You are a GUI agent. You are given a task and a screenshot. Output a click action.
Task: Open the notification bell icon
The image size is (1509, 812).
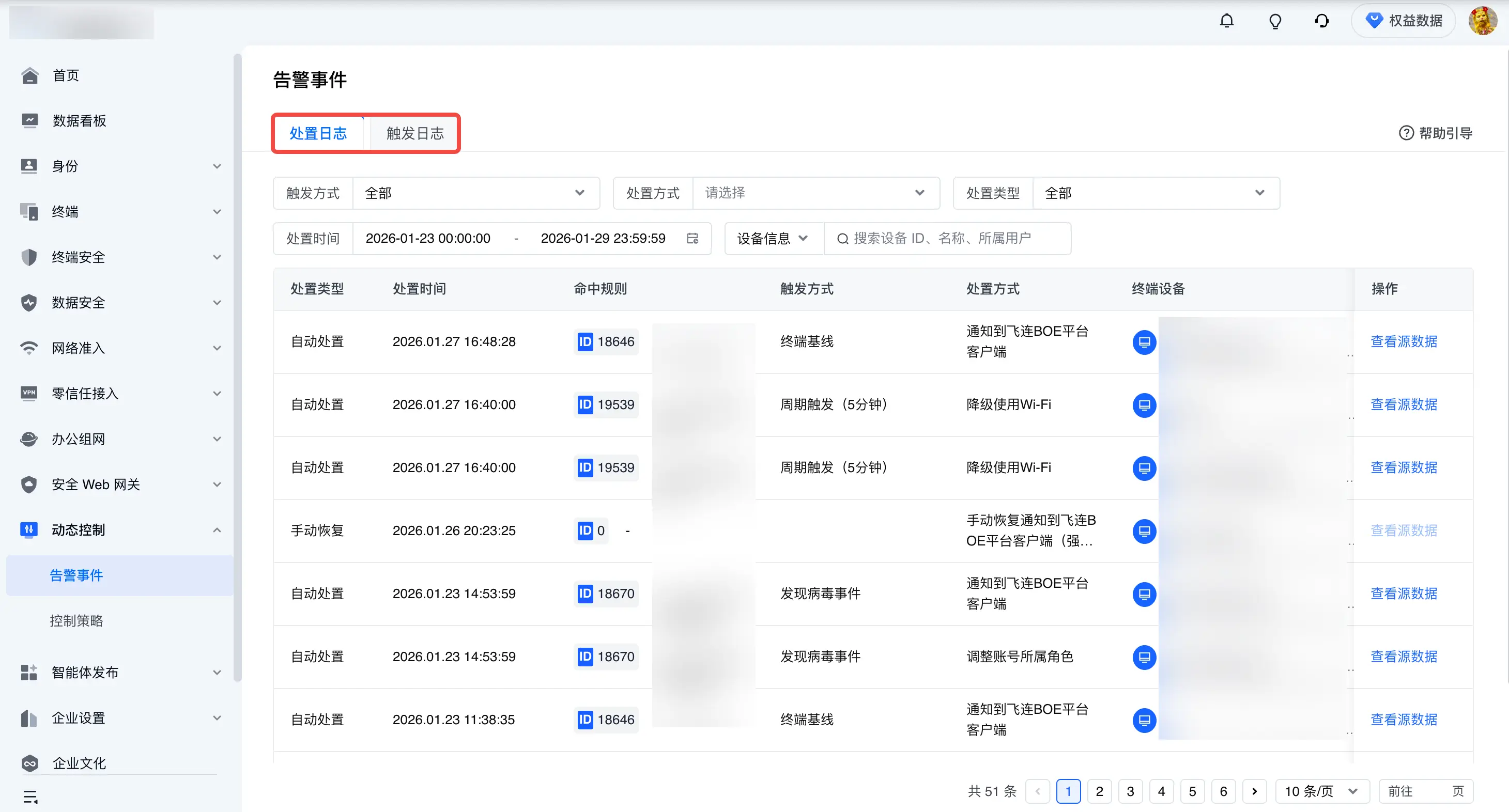(1226, 21)
